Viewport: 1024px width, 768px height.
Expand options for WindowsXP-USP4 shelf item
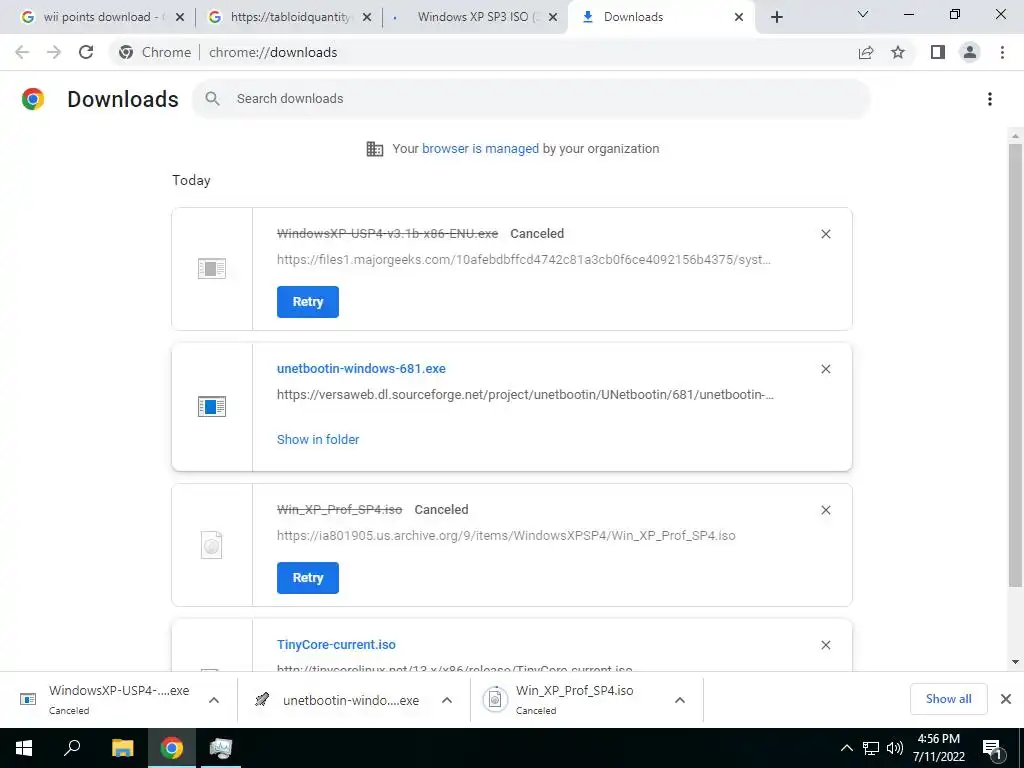tap(214, 700)
